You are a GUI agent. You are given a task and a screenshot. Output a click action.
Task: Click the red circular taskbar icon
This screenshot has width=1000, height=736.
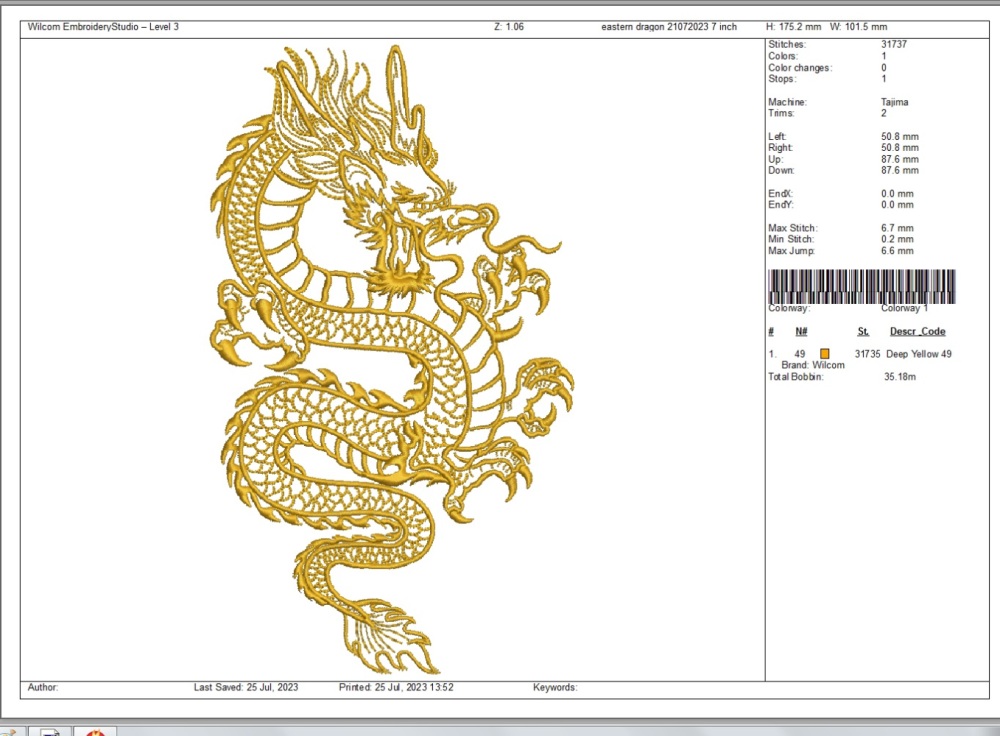(95, 731)
